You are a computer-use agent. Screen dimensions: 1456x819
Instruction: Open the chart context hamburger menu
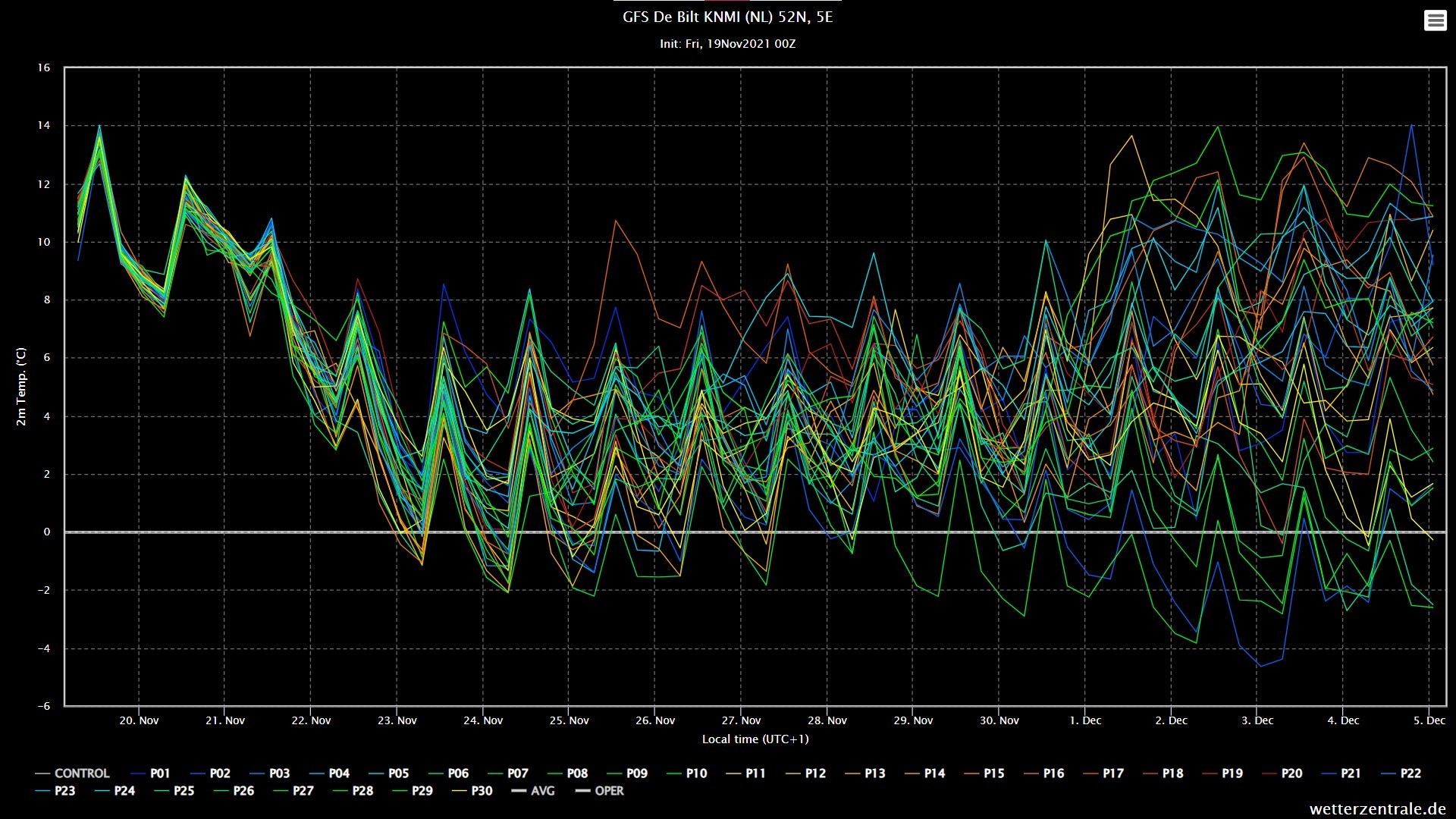1435,20
